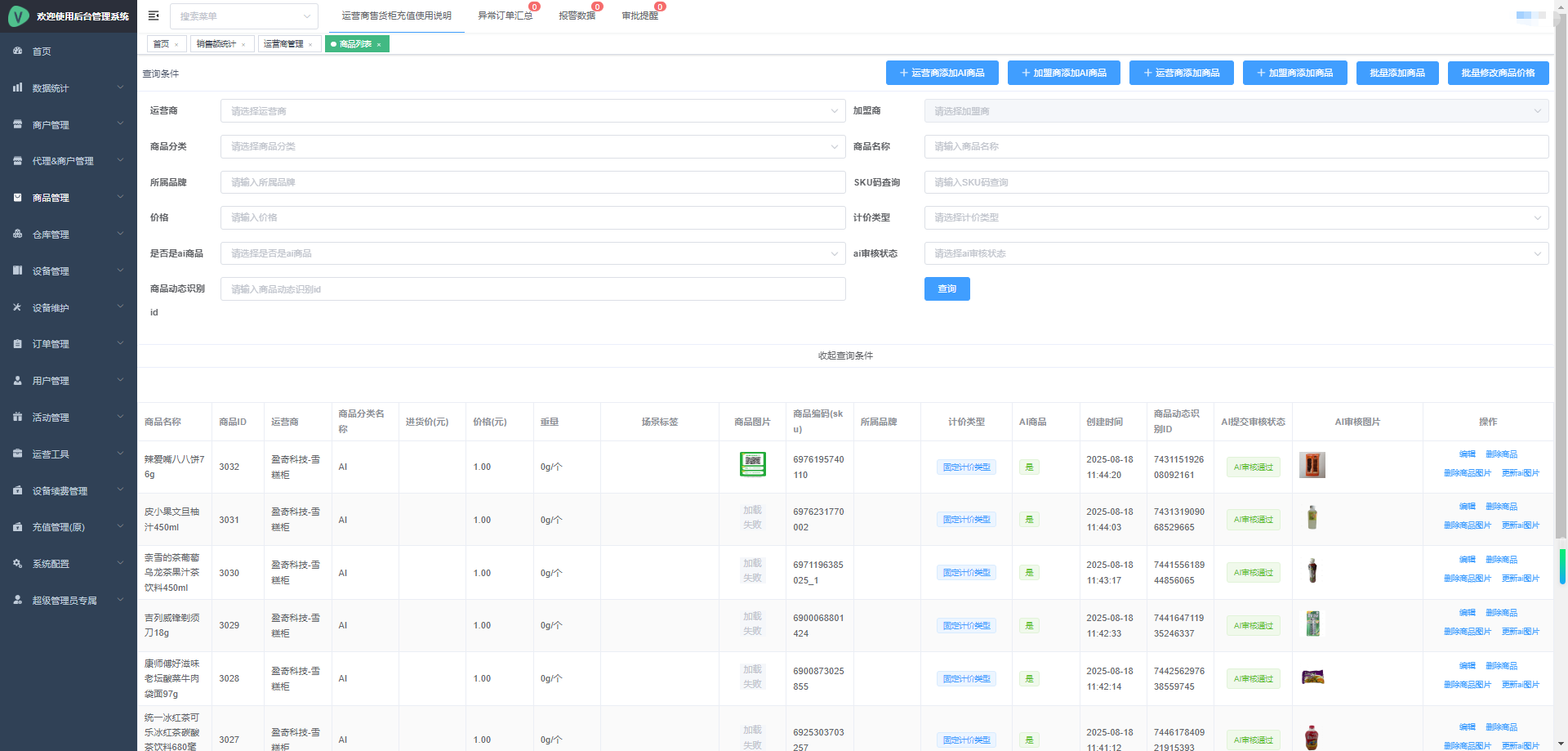Open the 异常订单汇总 top menu item
The image size is (1568, 751).
pyautogui.click(x=505, y=16)
